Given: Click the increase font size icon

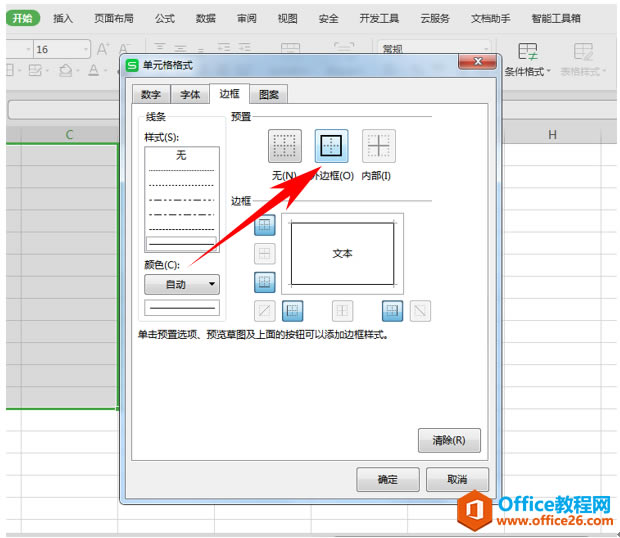Looking at the screenshot, I should coord(104,49).
